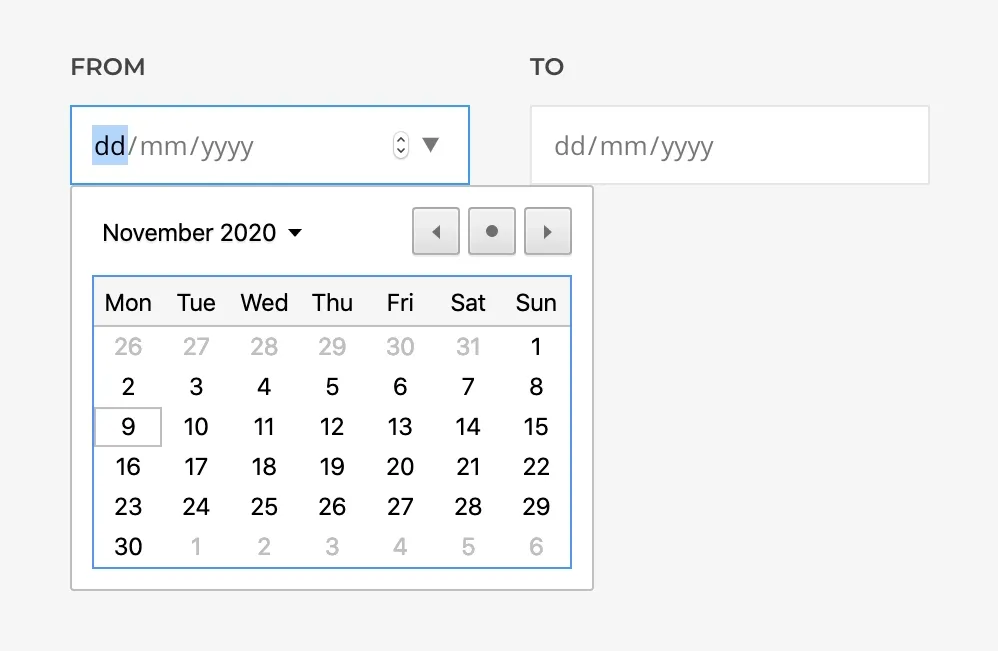Choose November 12 on Thursday
This screenshot has width=998, height=651.
click(x=332, y=426)
